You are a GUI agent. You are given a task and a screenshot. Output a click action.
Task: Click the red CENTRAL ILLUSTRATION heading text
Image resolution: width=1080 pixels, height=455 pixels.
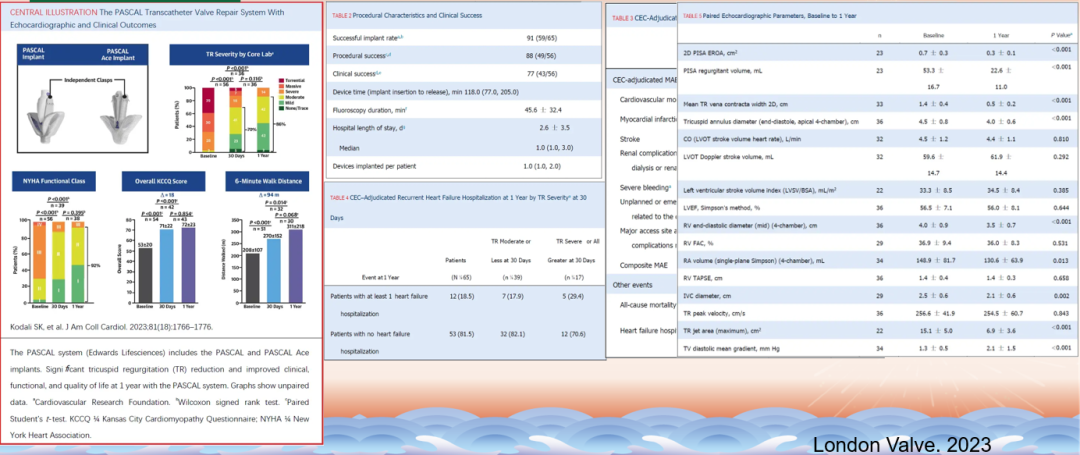(52, 12)
